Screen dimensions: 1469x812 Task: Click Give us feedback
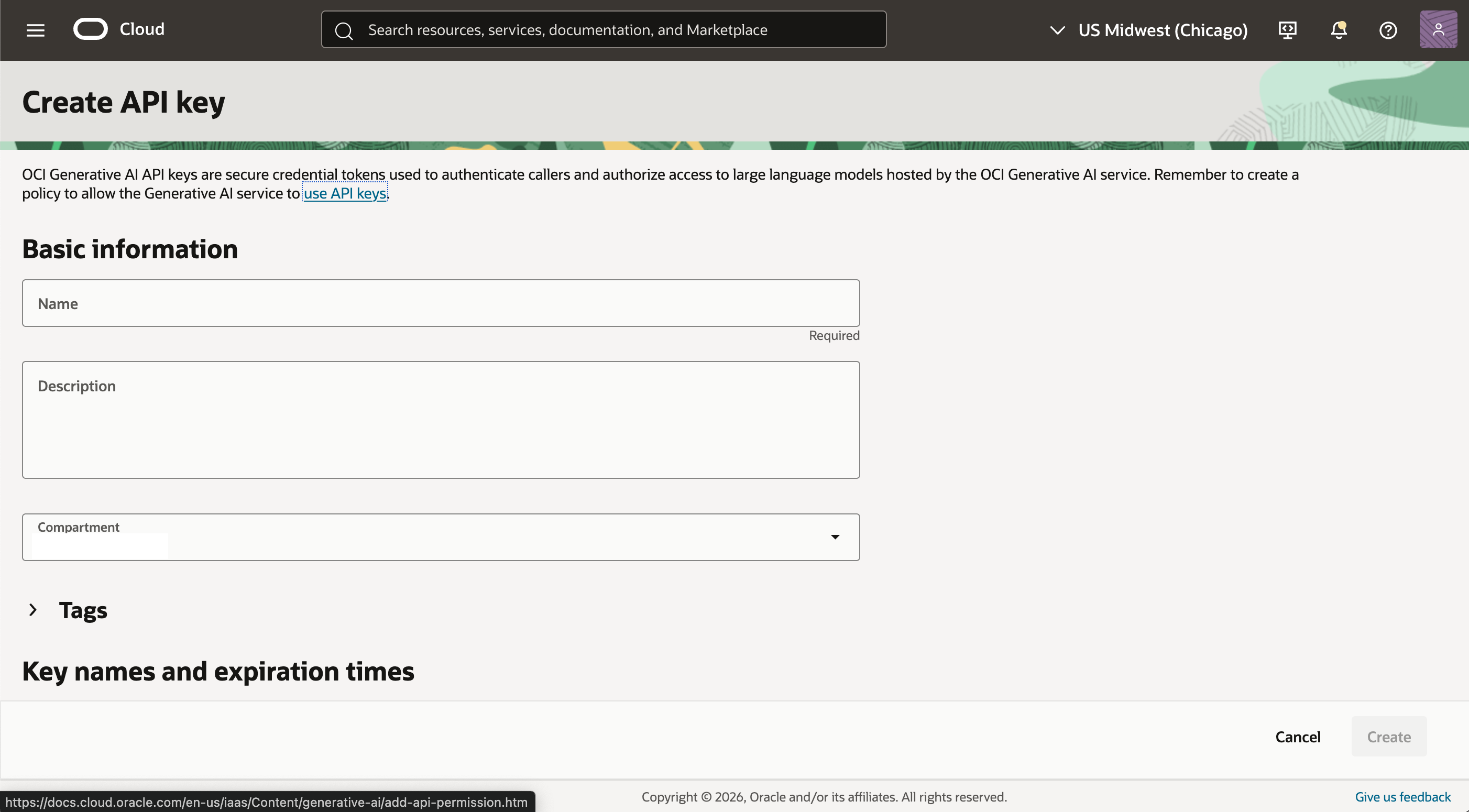click(1402, 797)
